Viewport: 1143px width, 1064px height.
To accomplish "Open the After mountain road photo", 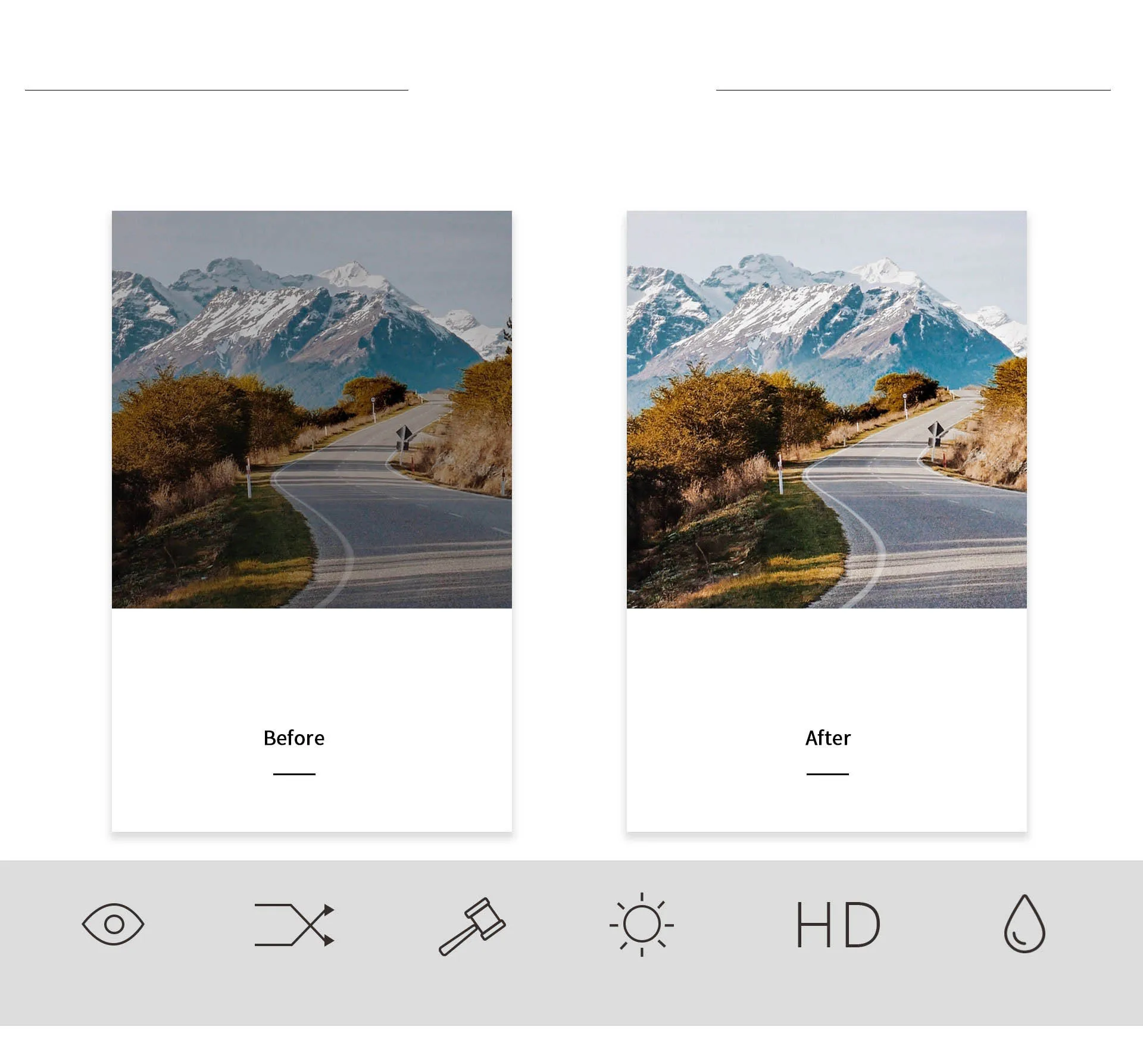I will click(826, 409).
